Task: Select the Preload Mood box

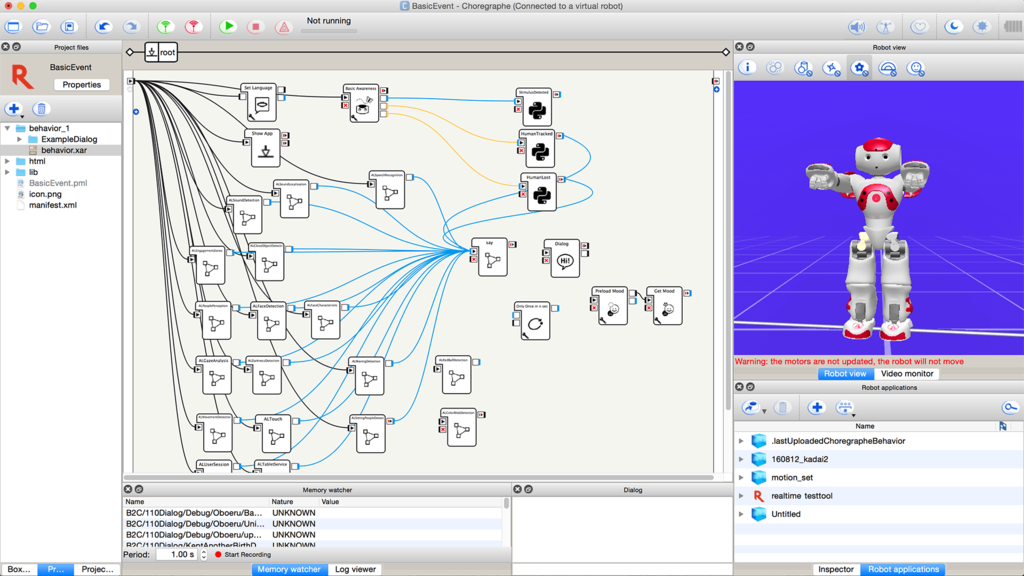Action: click(x=613, y=306)
